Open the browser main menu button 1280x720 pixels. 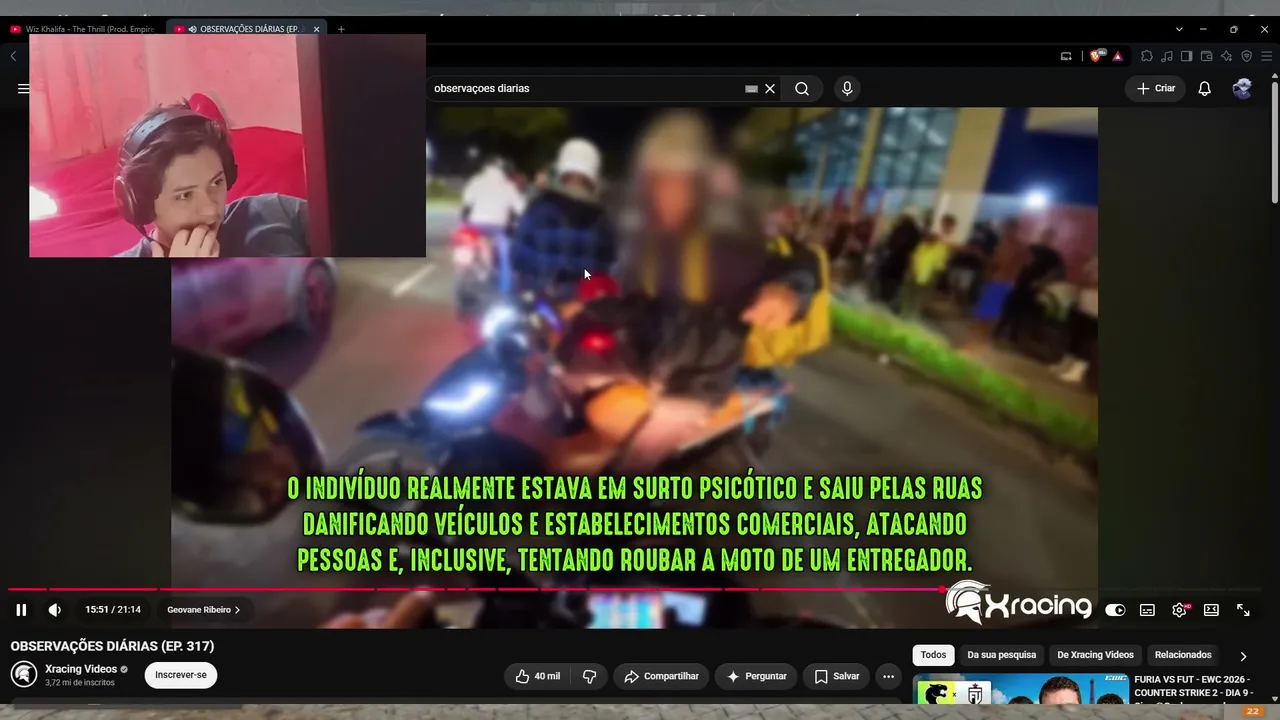click(1266, 56)
